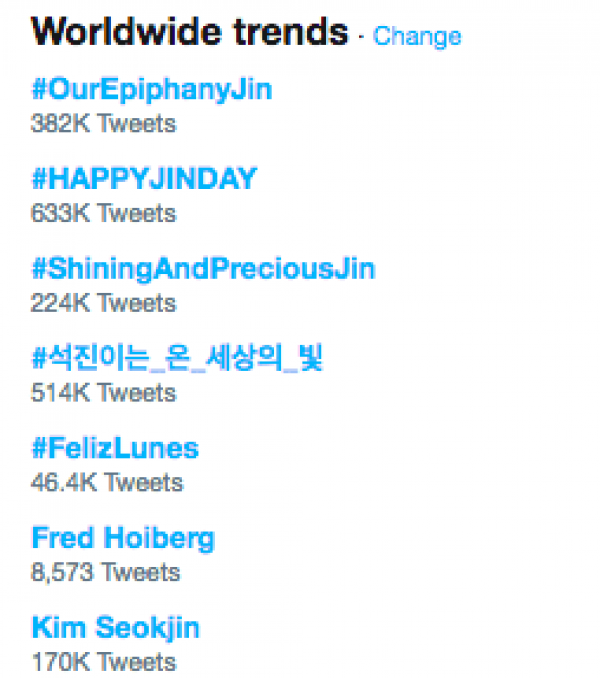The width and height of the screenshot is (600, 678).
Task: Click the 8,573 Tweets count
Action: (x=105, y=572)
